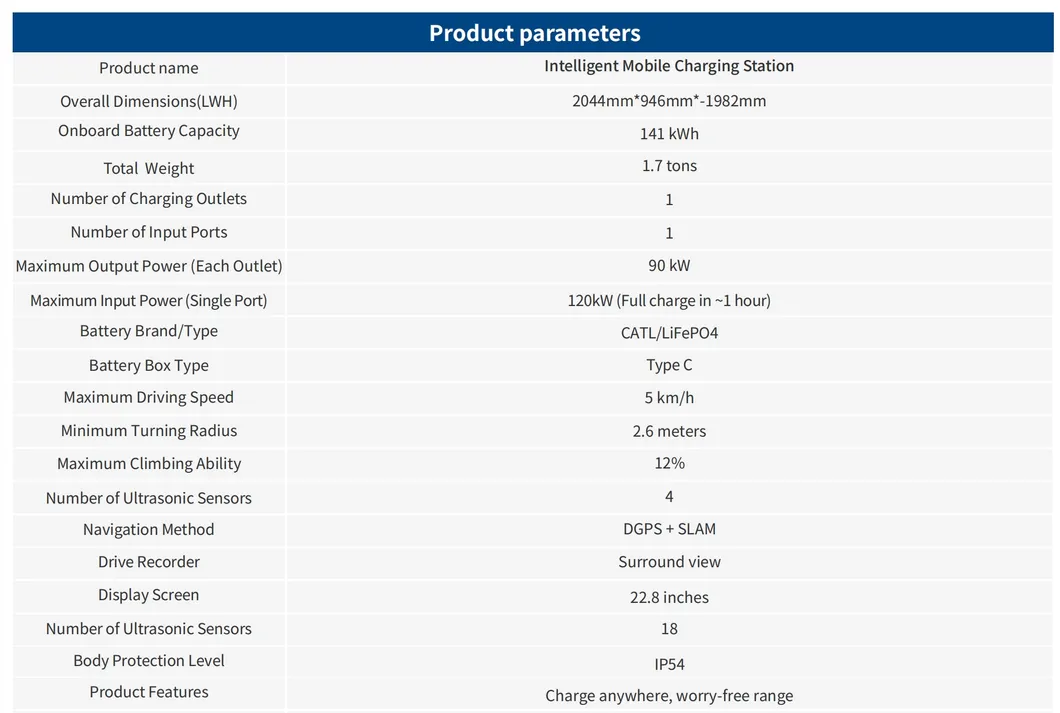This screenshot has width=1060, height=713.
Task: Click the 22.8 inches display value
Action: click(x=669, y=597)
